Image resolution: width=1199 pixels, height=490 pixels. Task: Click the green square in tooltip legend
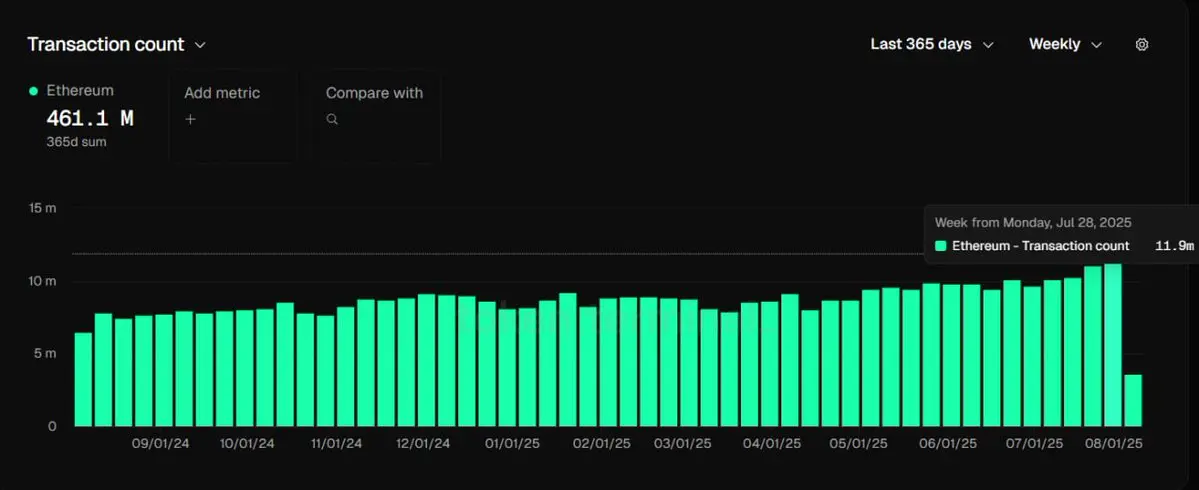tap(941, 246)
